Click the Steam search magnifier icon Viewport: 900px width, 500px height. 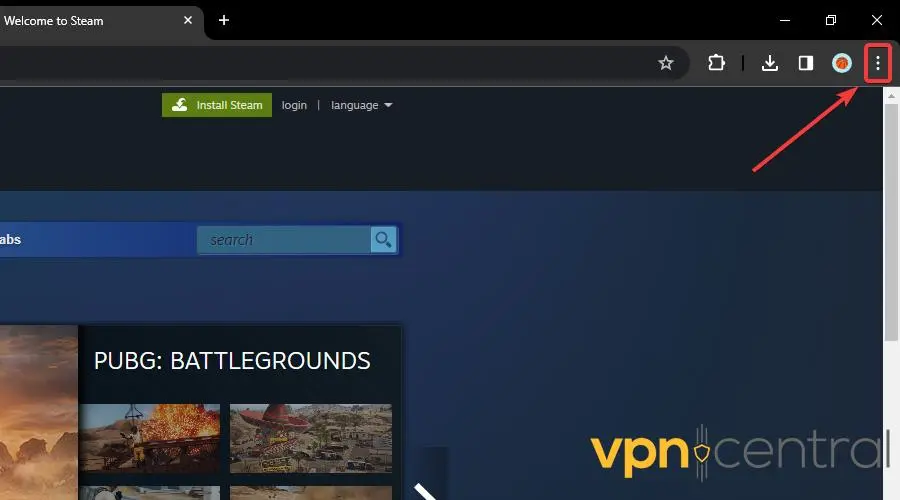point(383,240)
